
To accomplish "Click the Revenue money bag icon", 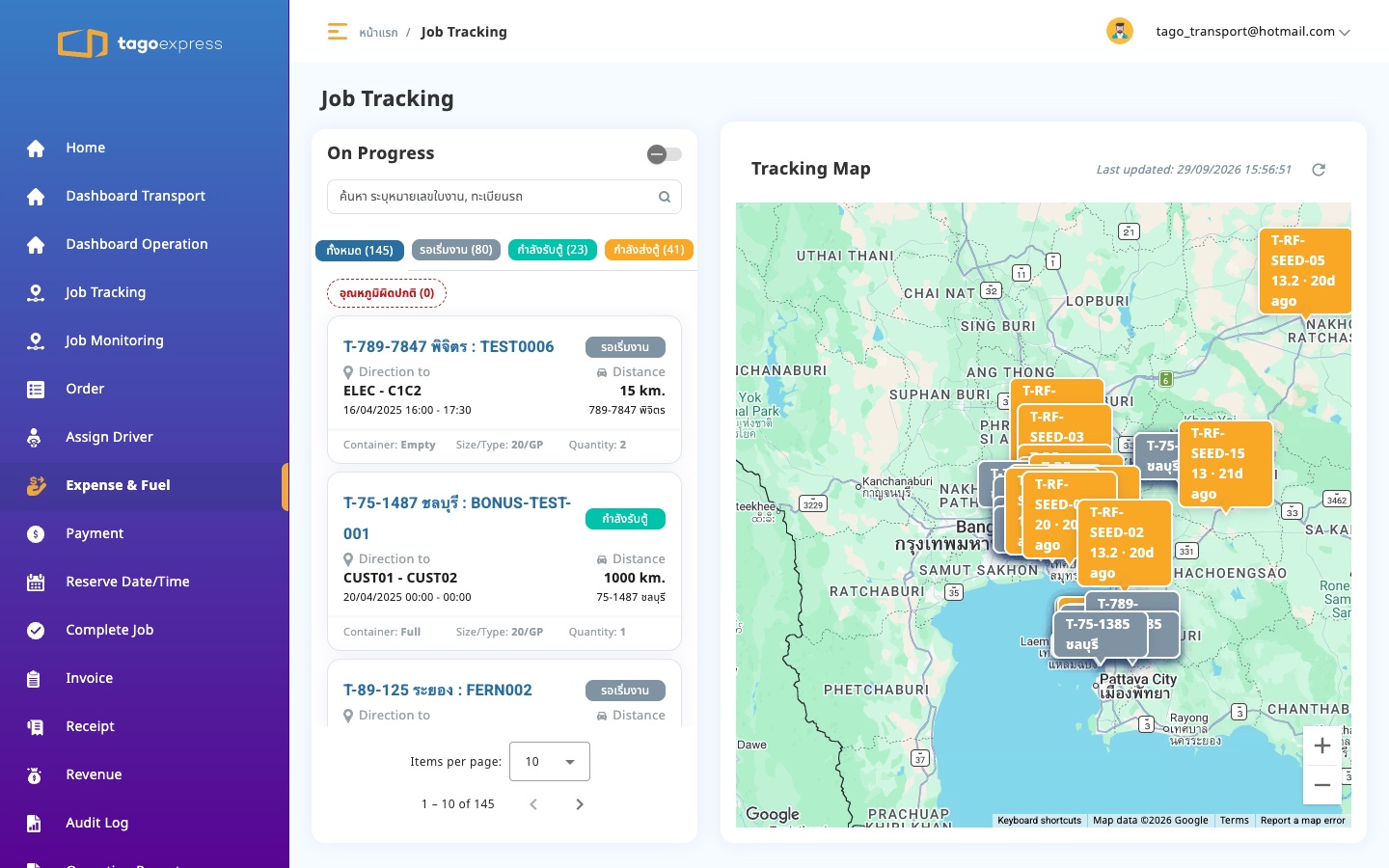I will 36,775.
